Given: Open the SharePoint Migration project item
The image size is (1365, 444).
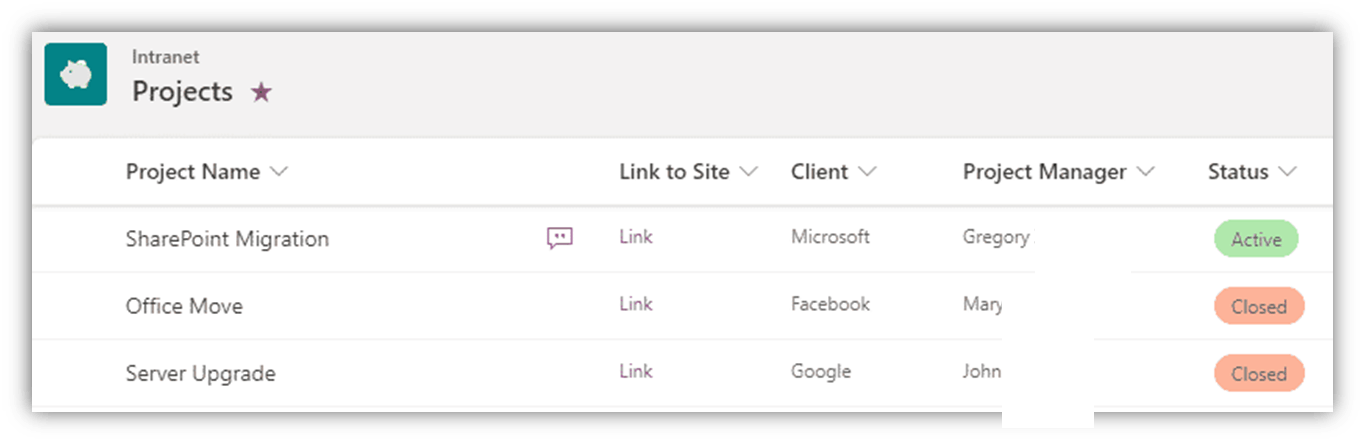Looking at the screenshot, I should pyautogui.click(x=227, y=239).
